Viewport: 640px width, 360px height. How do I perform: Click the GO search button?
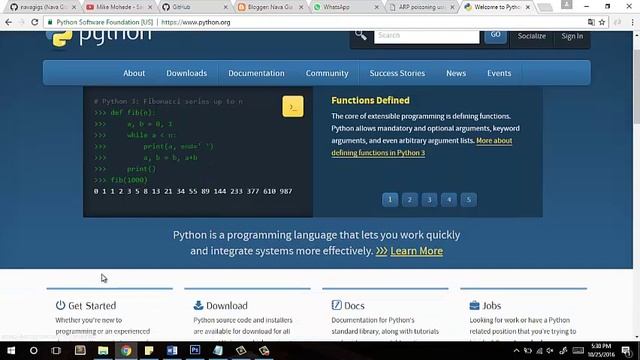pos(496,36)
